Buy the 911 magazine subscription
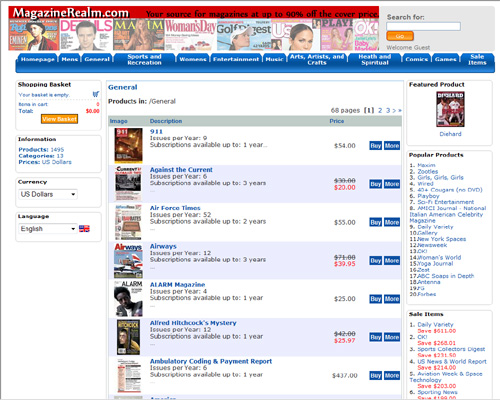The height and width of the screenshot is (400, 500). point(375,146)
